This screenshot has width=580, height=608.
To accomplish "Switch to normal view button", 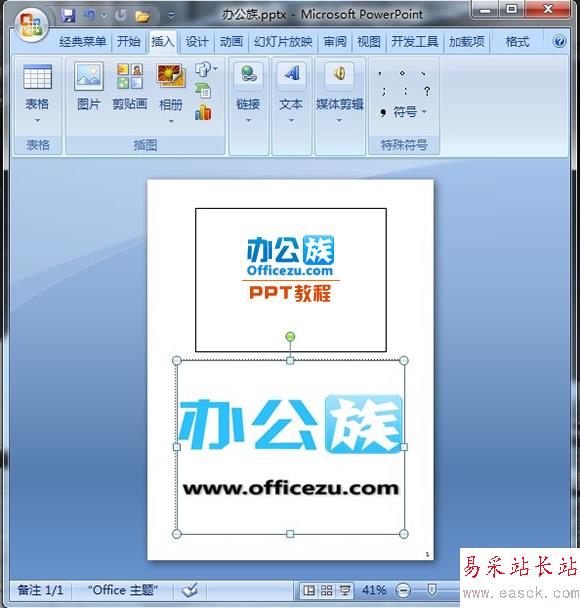I will click(309, 591).
